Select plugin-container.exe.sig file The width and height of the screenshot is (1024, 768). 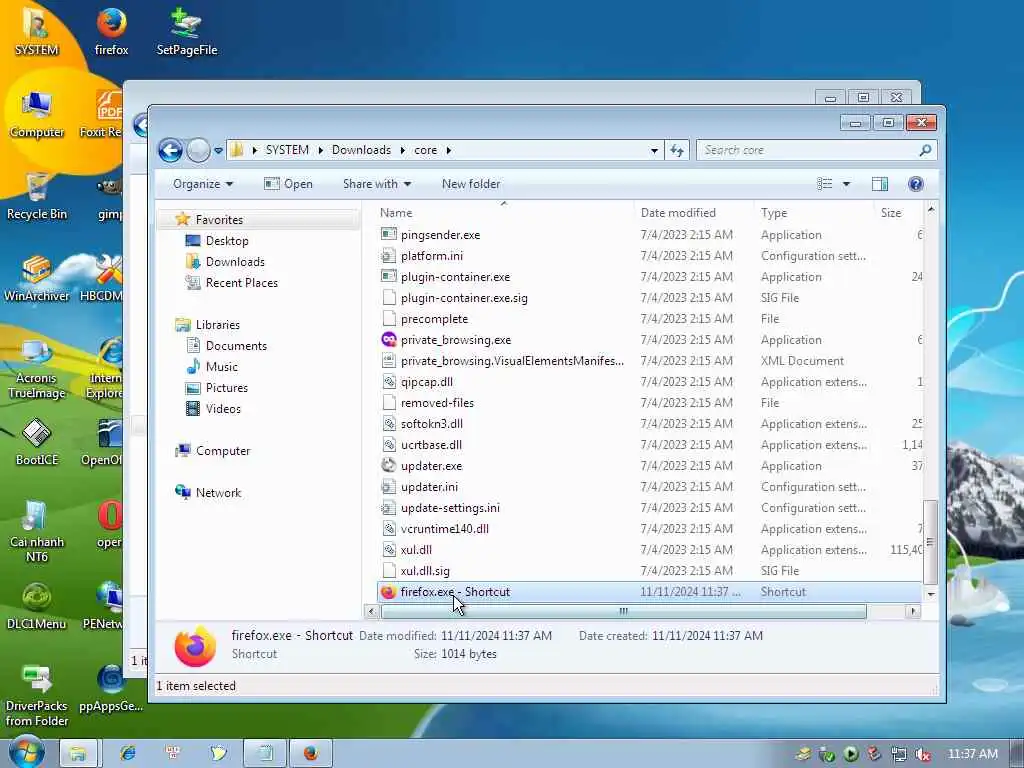click(x=464, y=298)
